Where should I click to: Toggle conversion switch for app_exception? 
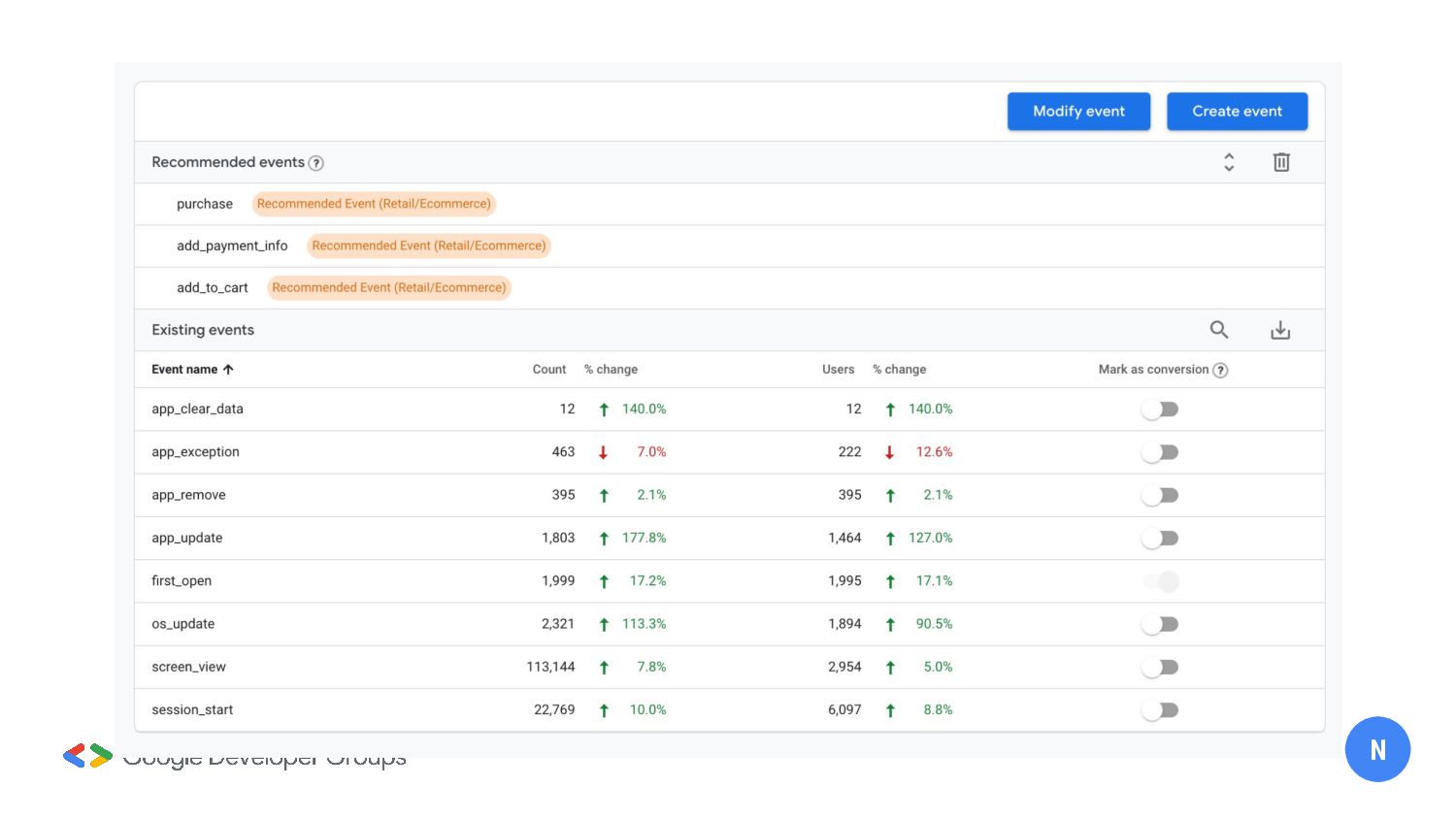coord(1160,452)
